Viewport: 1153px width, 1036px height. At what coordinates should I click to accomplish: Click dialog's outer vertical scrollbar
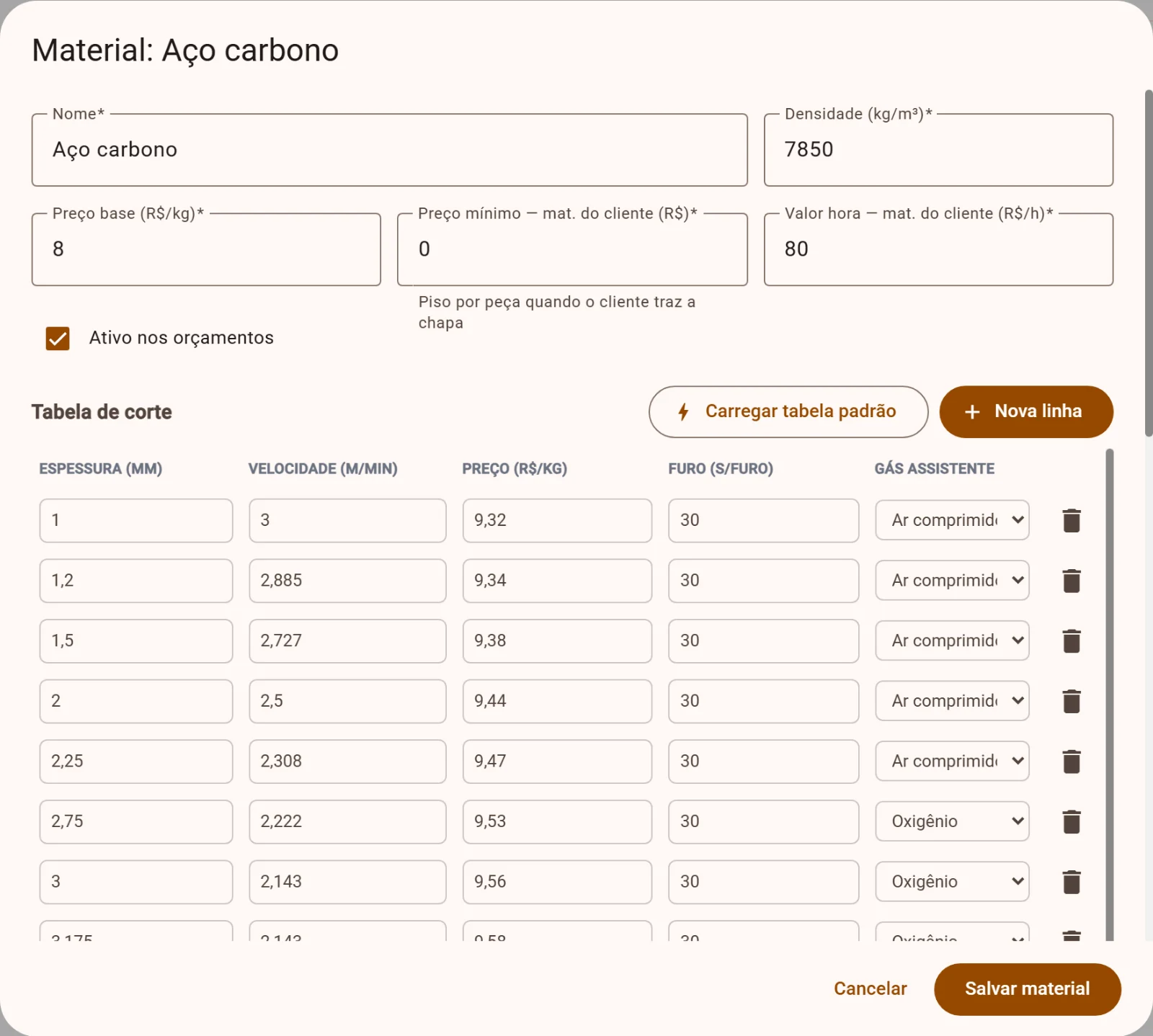click(x=1149, y=263)
